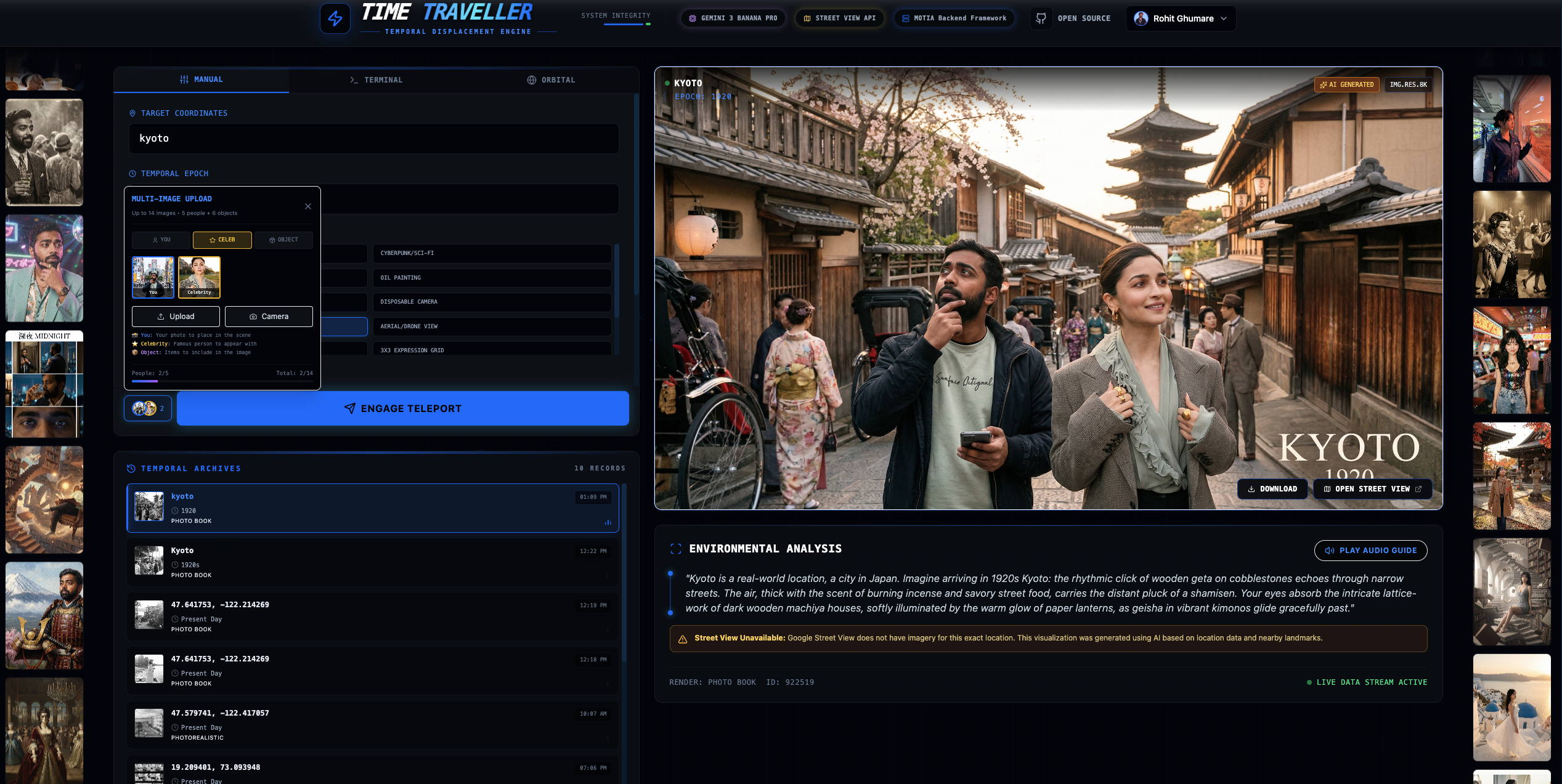
Task: Close the Multi-Image Upload popup
Action: 308,206
